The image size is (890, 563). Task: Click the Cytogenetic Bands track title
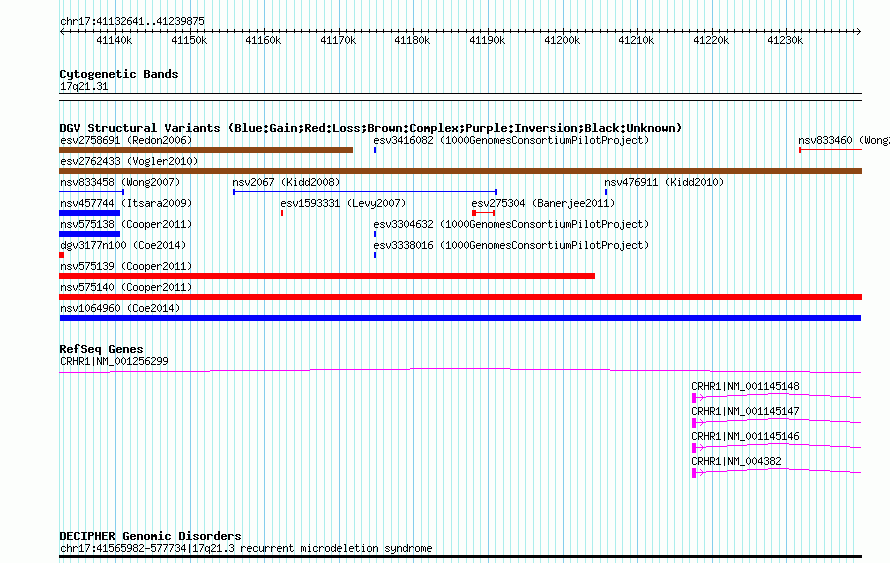click(x=119, y=74)
